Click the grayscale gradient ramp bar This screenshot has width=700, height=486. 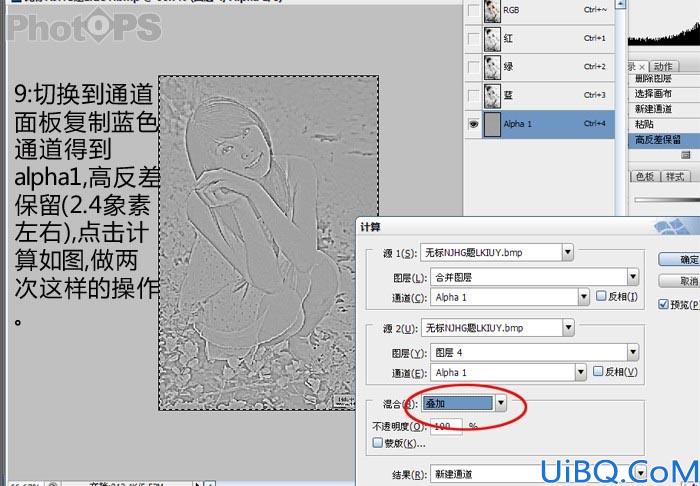pyautogui.click(x=667, y=199)
